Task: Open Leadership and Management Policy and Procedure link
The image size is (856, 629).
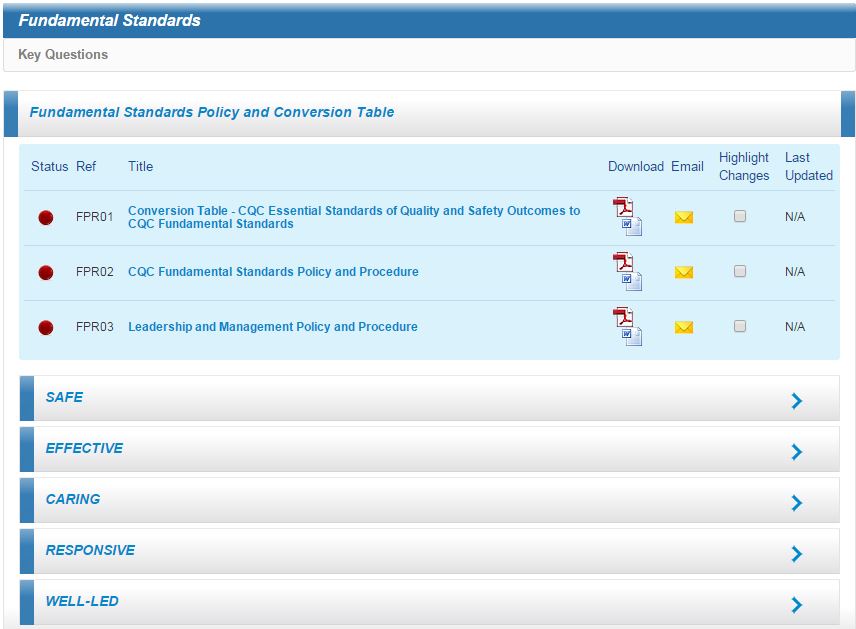Action: point(272,327)
